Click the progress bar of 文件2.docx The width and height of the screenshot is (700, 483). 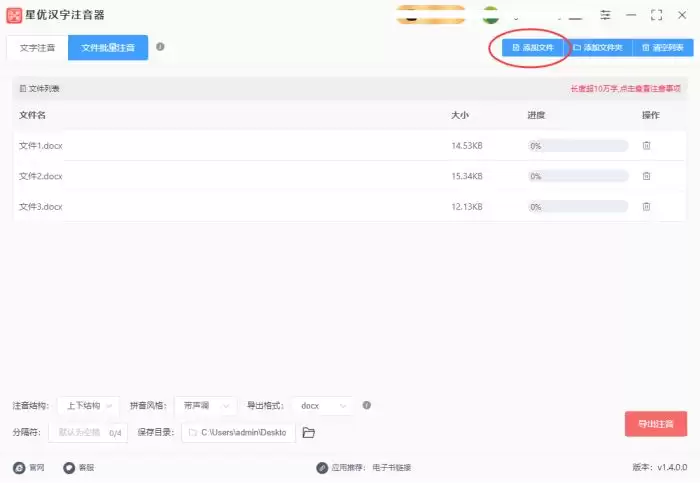tap(578, 176)
